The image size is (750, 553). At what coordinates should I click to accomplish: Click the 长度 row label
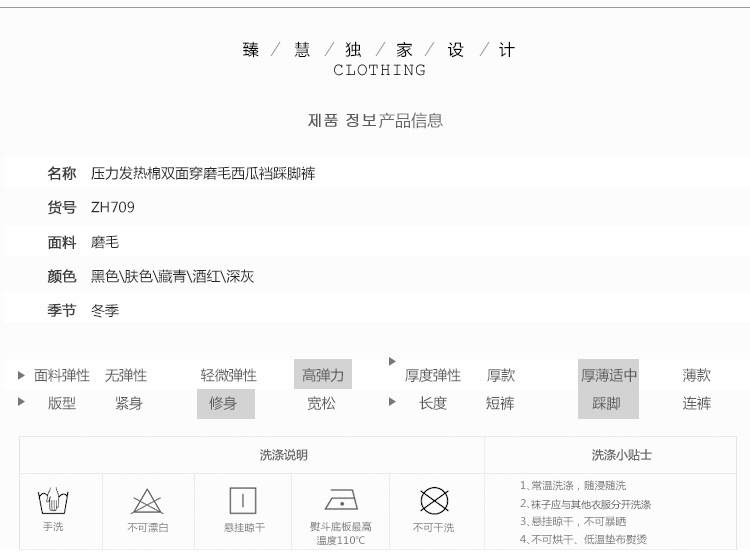[433, 403]
